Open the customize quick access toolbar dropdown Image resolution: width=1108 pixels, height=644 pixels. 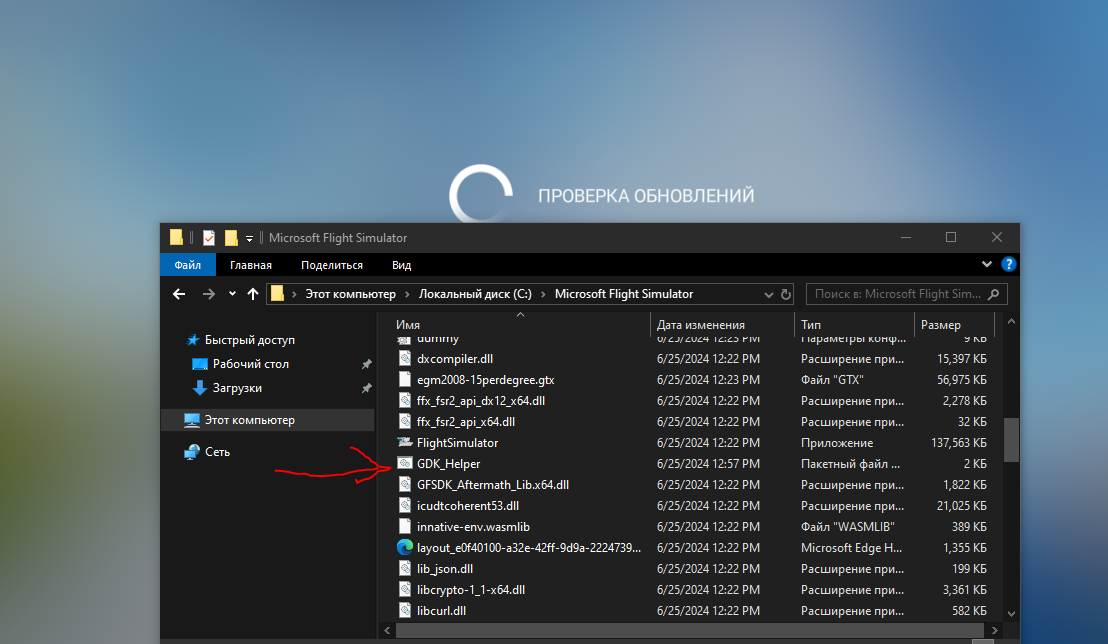[x=250, y=238]
